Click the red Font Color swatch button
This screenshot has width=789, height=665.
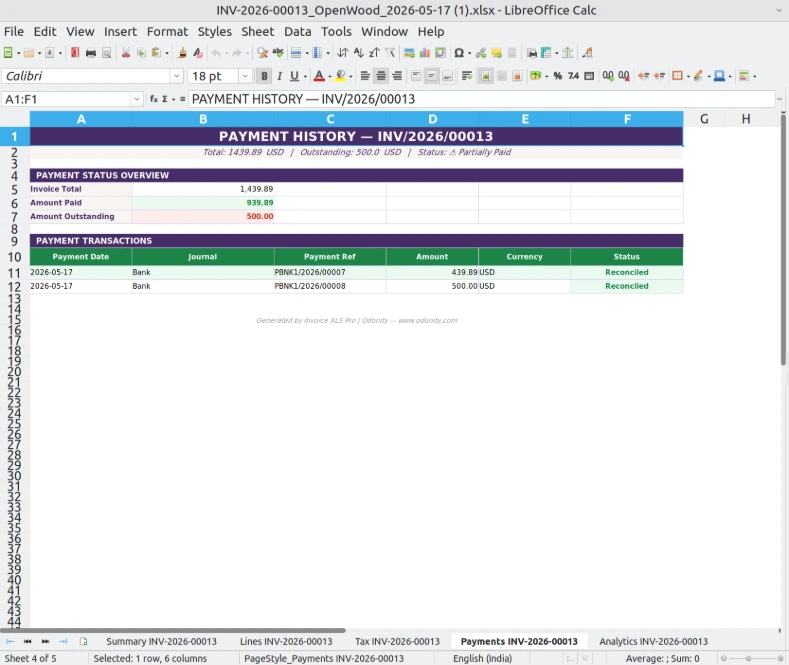(x=319, y=76)
